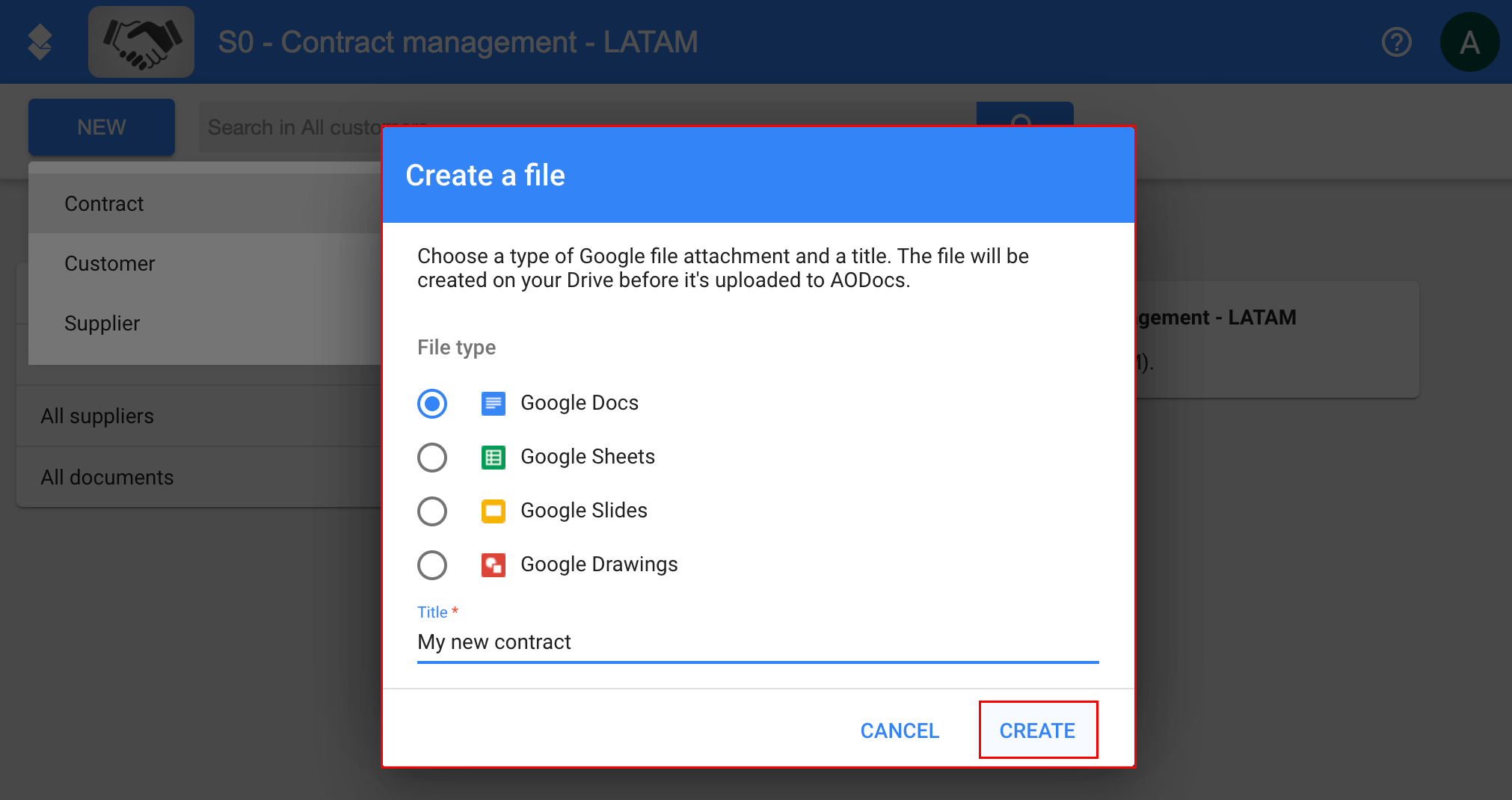Click the search magnifier button
Screen dimensions: 1512x800
(x=1024, y=115)
